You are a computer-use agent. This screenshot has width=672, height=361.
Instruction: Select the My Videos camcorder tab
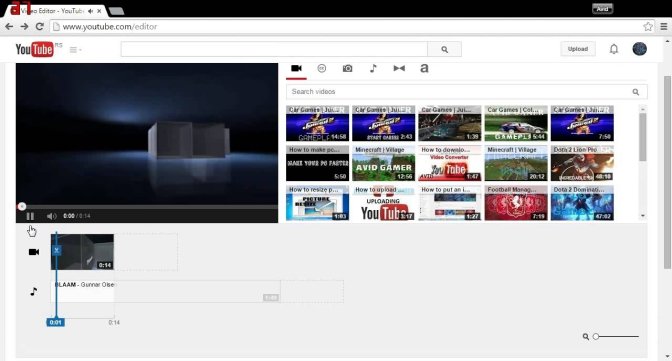(296, 68)
